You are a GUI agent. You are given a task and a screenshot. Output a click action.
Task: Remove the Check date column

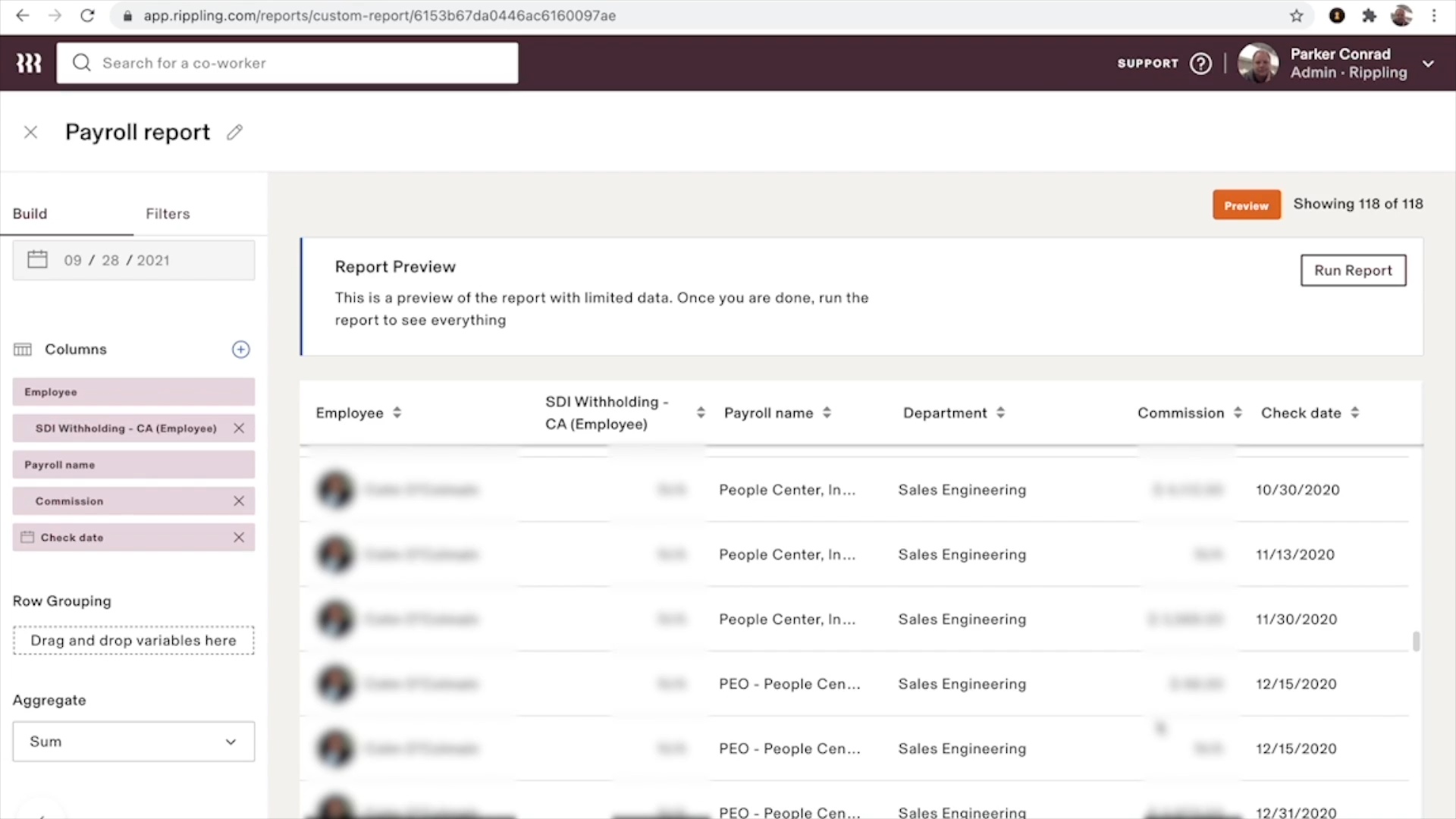click(239, 538)
